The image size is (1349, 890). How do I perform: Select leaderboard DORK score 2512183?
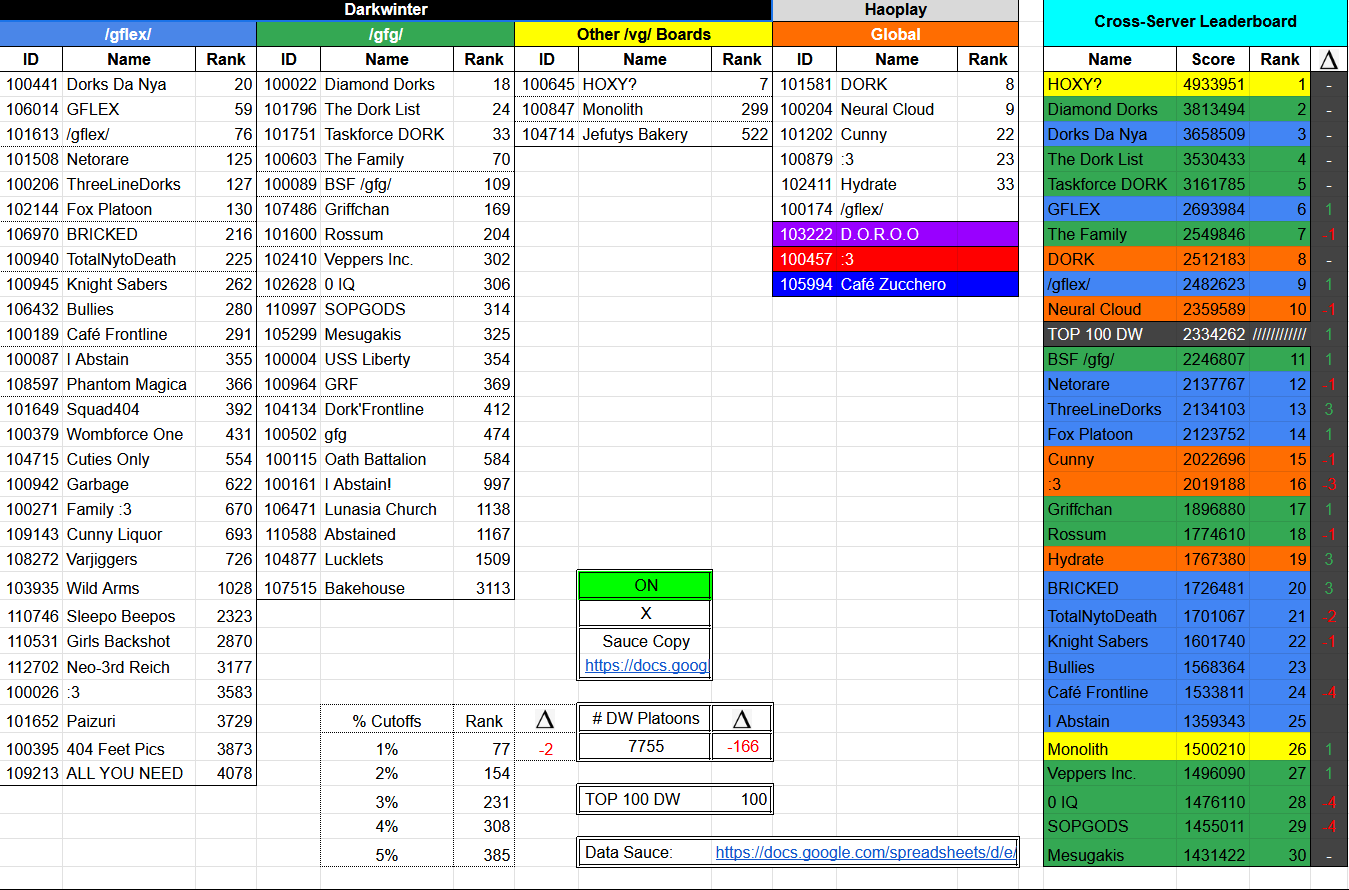(x=1213, y=259)
